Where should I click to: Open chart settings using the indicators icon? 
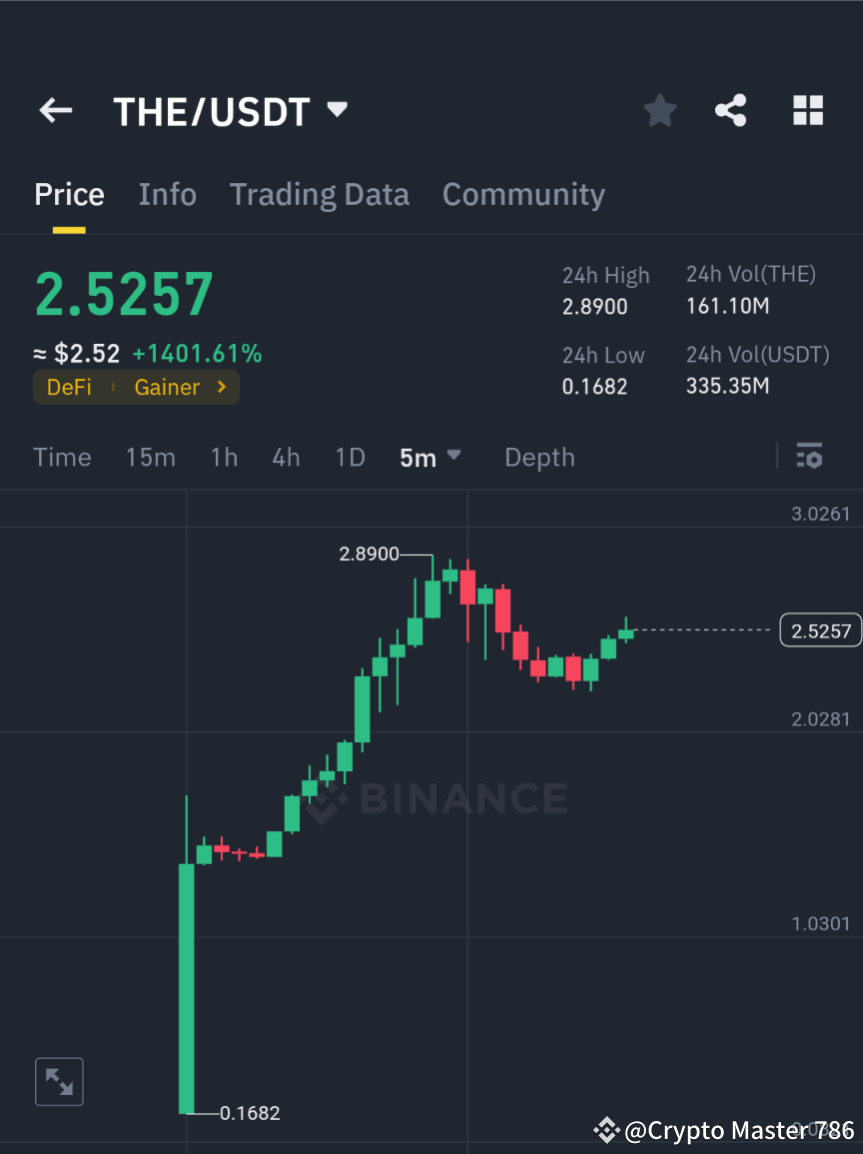(809, 457)
